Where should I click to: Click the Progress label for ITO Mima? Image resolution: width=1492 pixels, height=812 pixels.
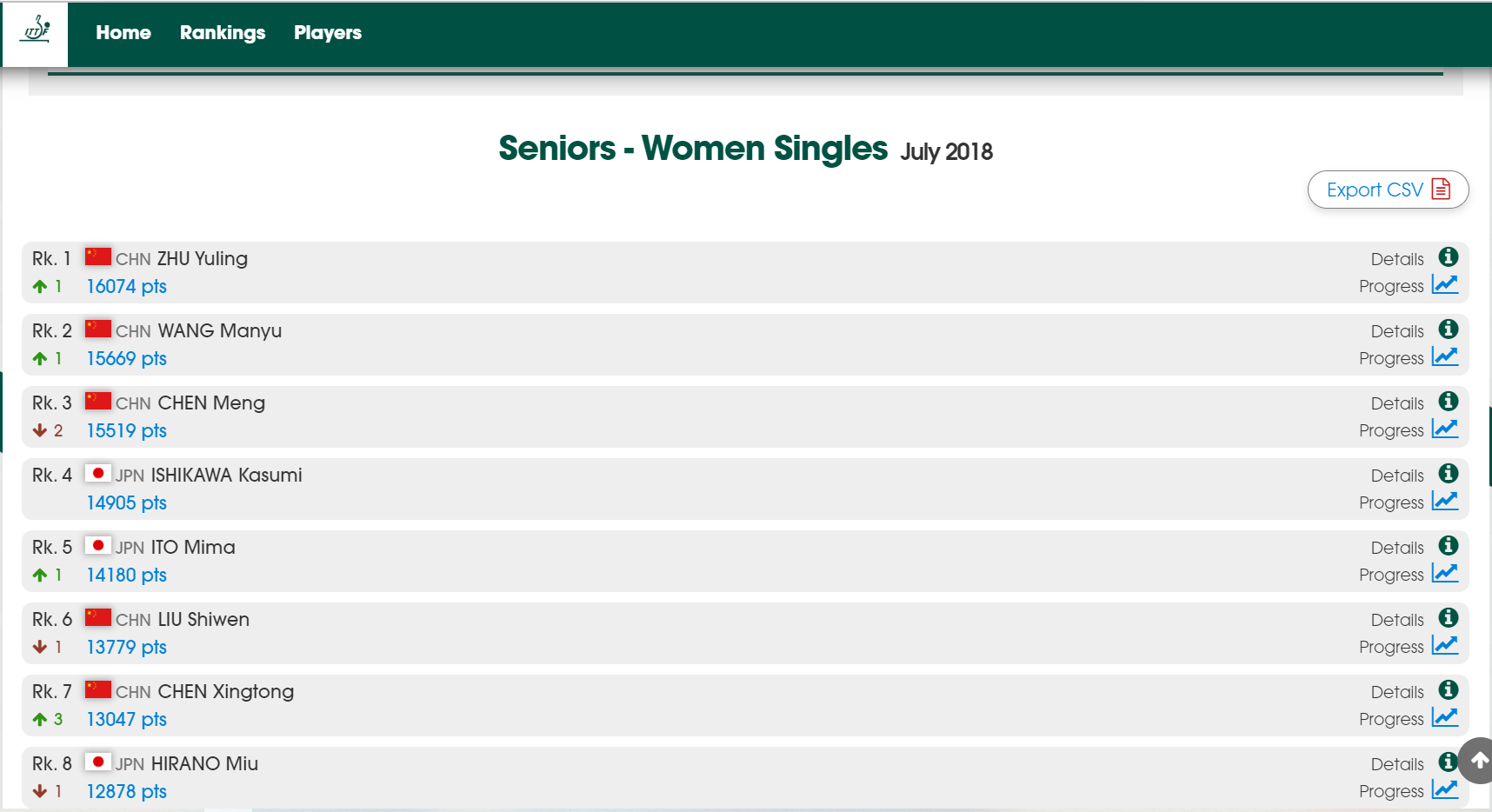(1391, 575)
